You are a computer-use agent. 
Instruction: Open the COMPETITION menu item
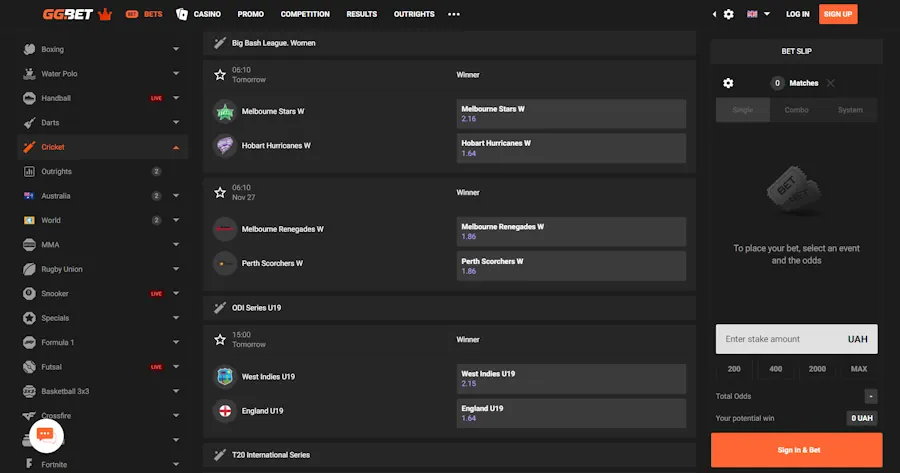click(x=305, y=14)
